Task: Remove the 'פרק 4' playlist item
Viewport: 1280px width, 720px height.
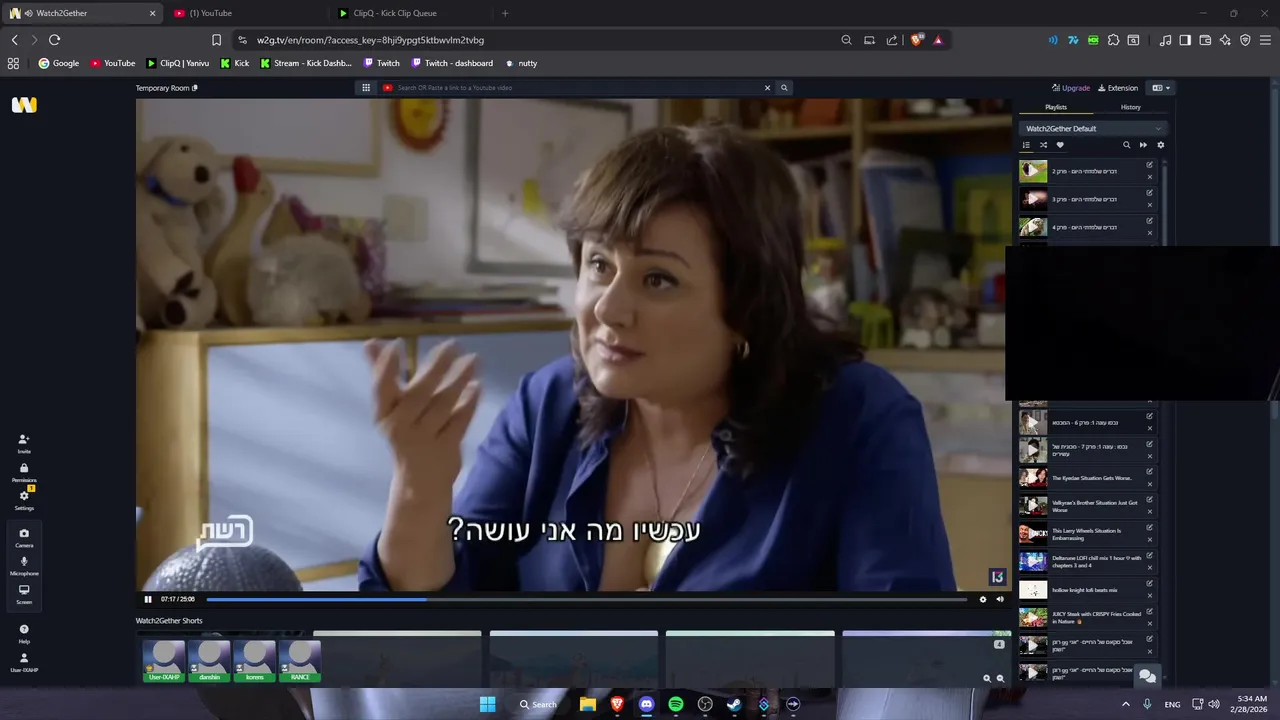Action: [x=1150, y=233]
